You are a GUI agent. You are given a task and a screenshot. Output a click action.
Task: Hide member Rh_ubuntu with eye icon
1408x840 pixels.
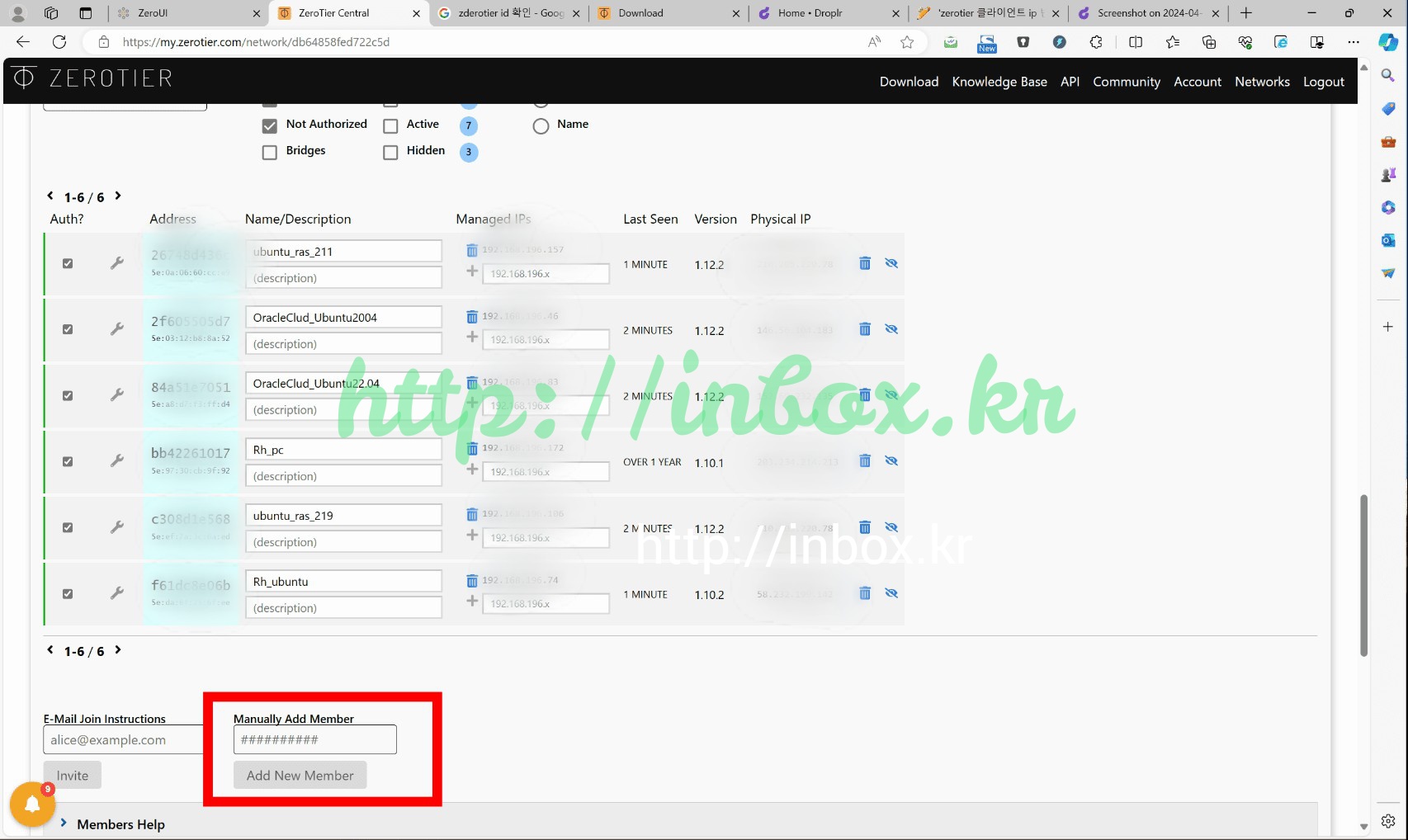point(891,593)
